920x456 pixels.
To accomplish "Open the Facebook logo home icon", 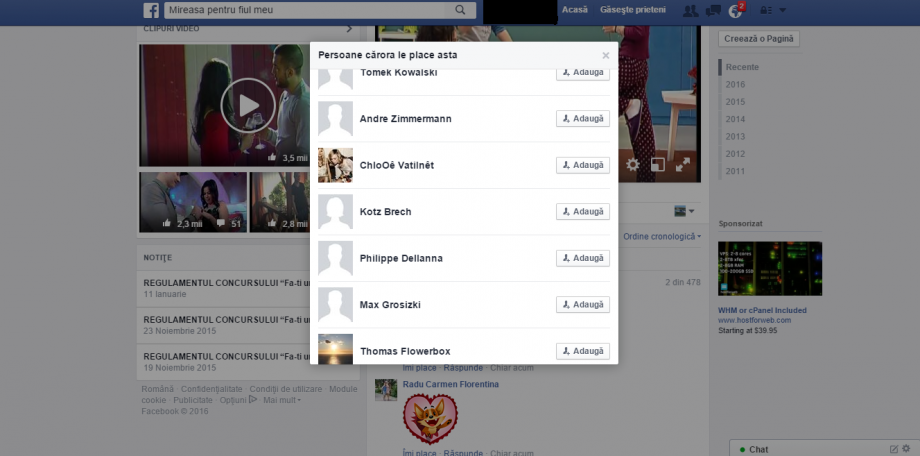I will point(151,10).
